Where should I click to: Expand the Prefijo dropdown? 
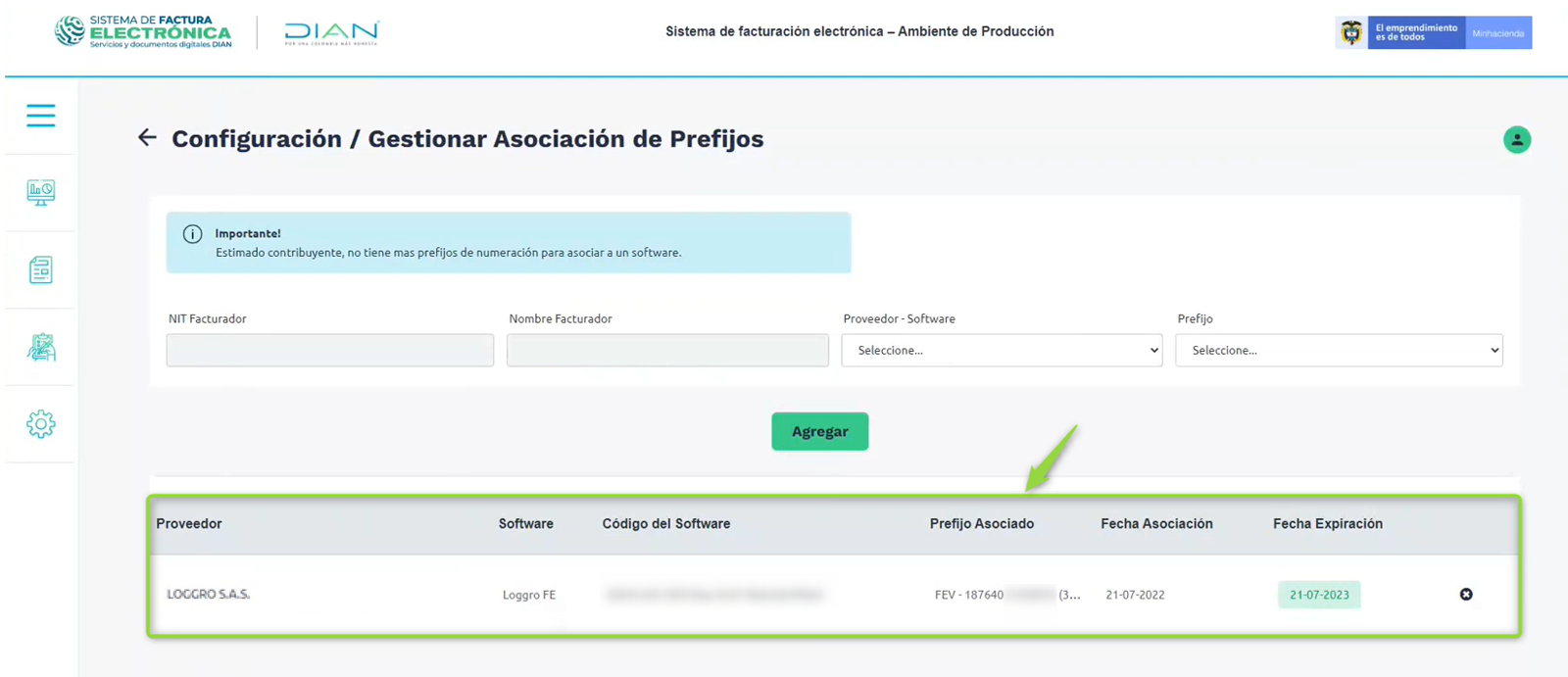[1338, 351]
